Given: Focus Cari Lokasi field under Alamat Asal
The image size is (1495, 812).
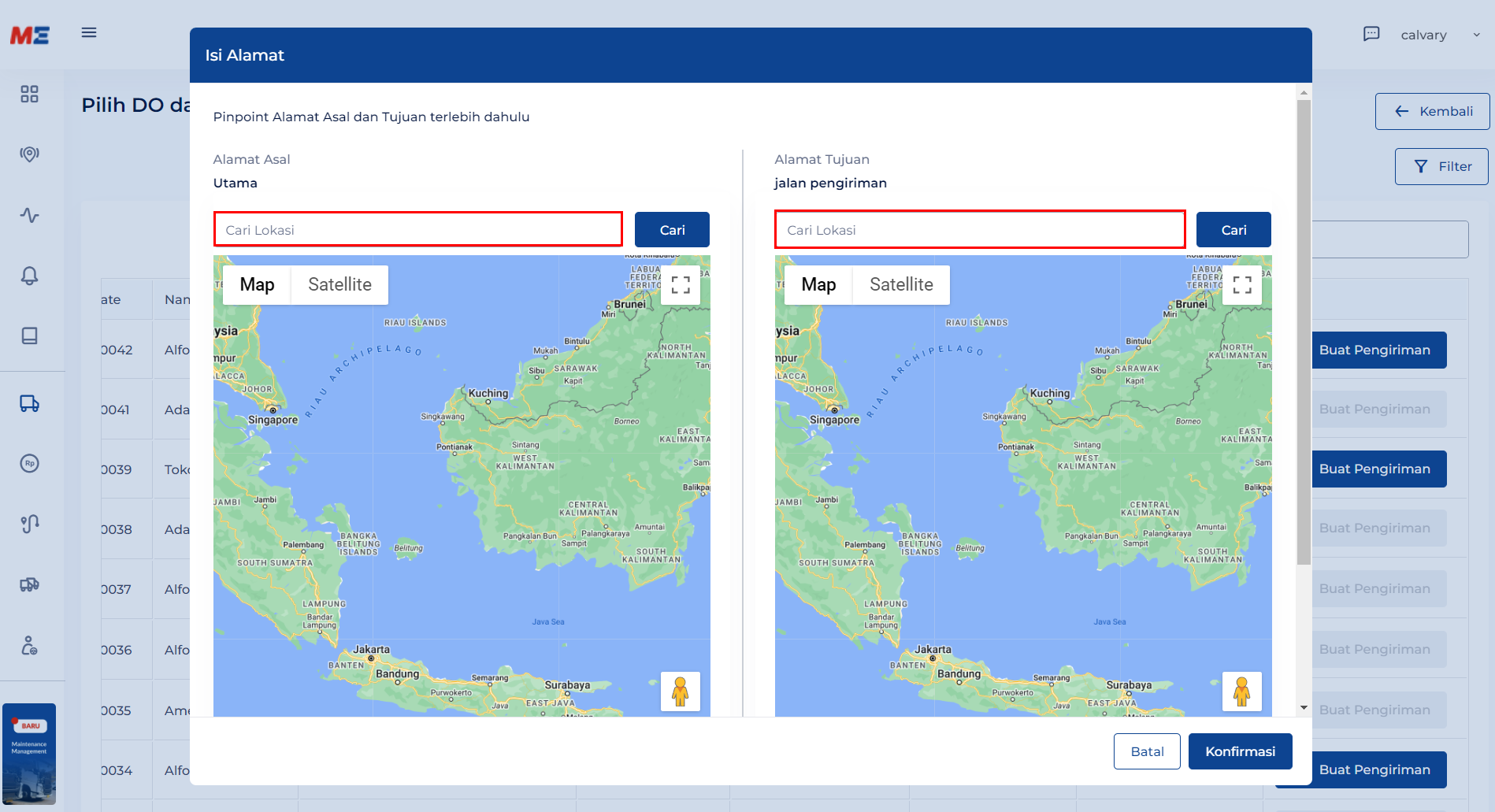Looking at the screenshot, I should click(x=418, y=229).
